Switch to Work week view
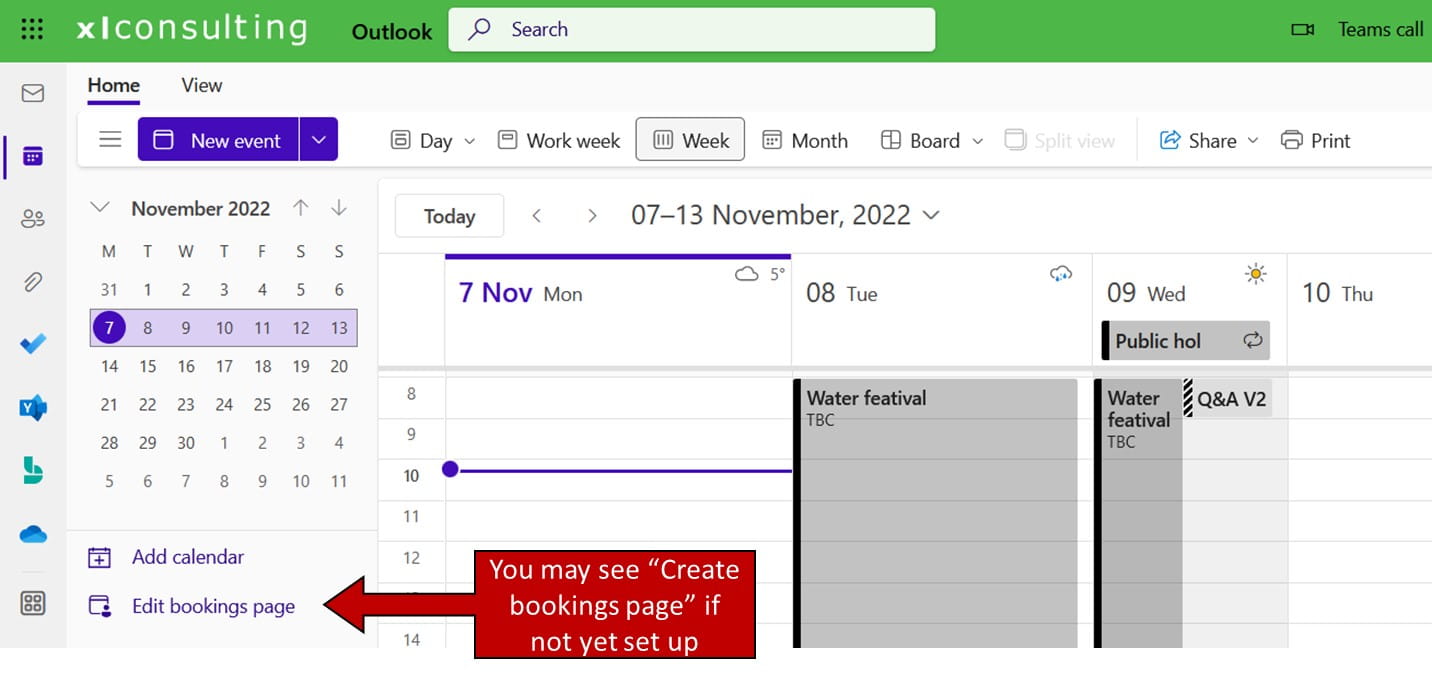Screen dimensions: 1432x677 559,141
